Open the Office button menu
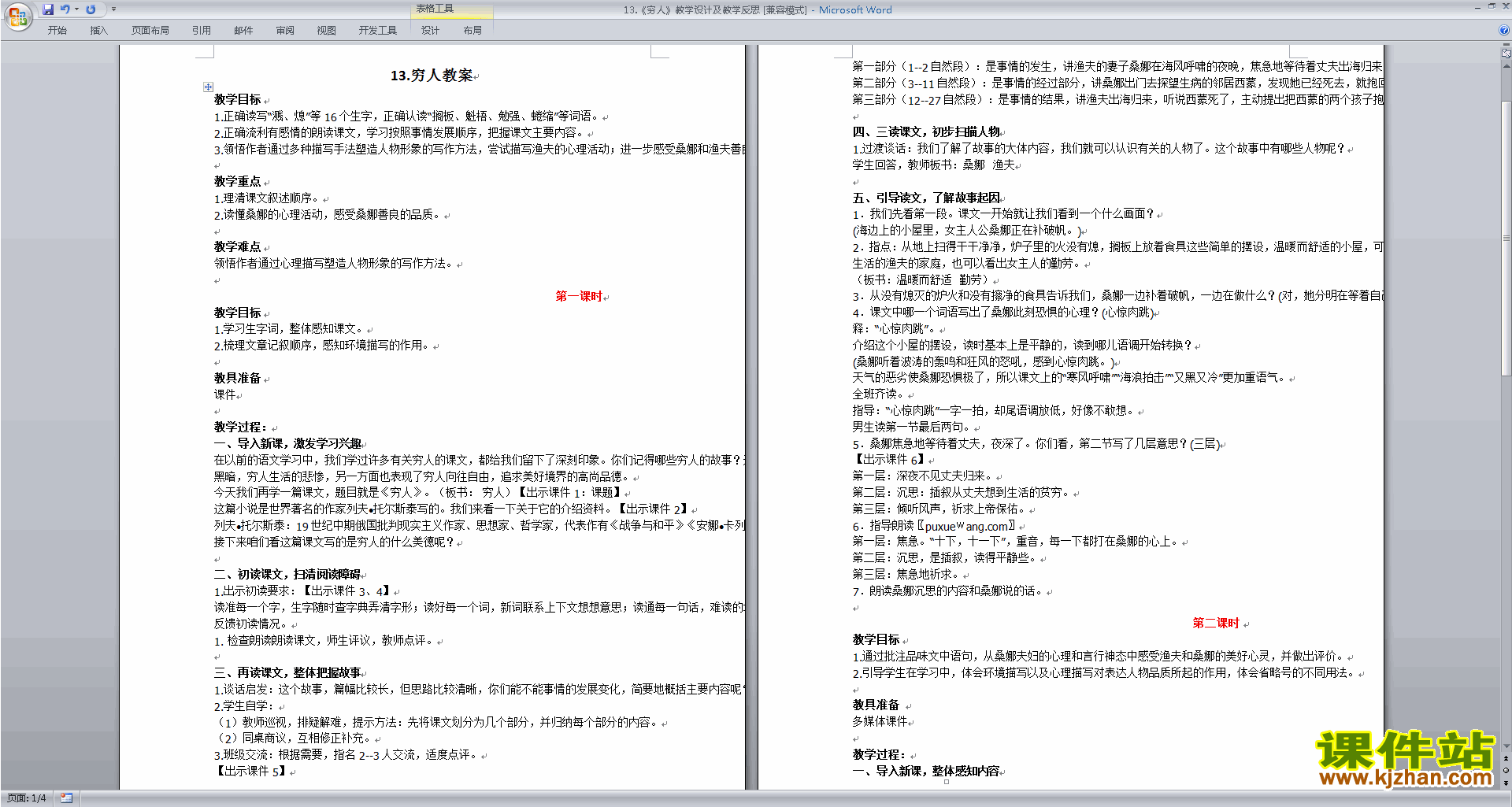Image resolution: width=1512 pixels, height=807 pixels. point(17,16)
